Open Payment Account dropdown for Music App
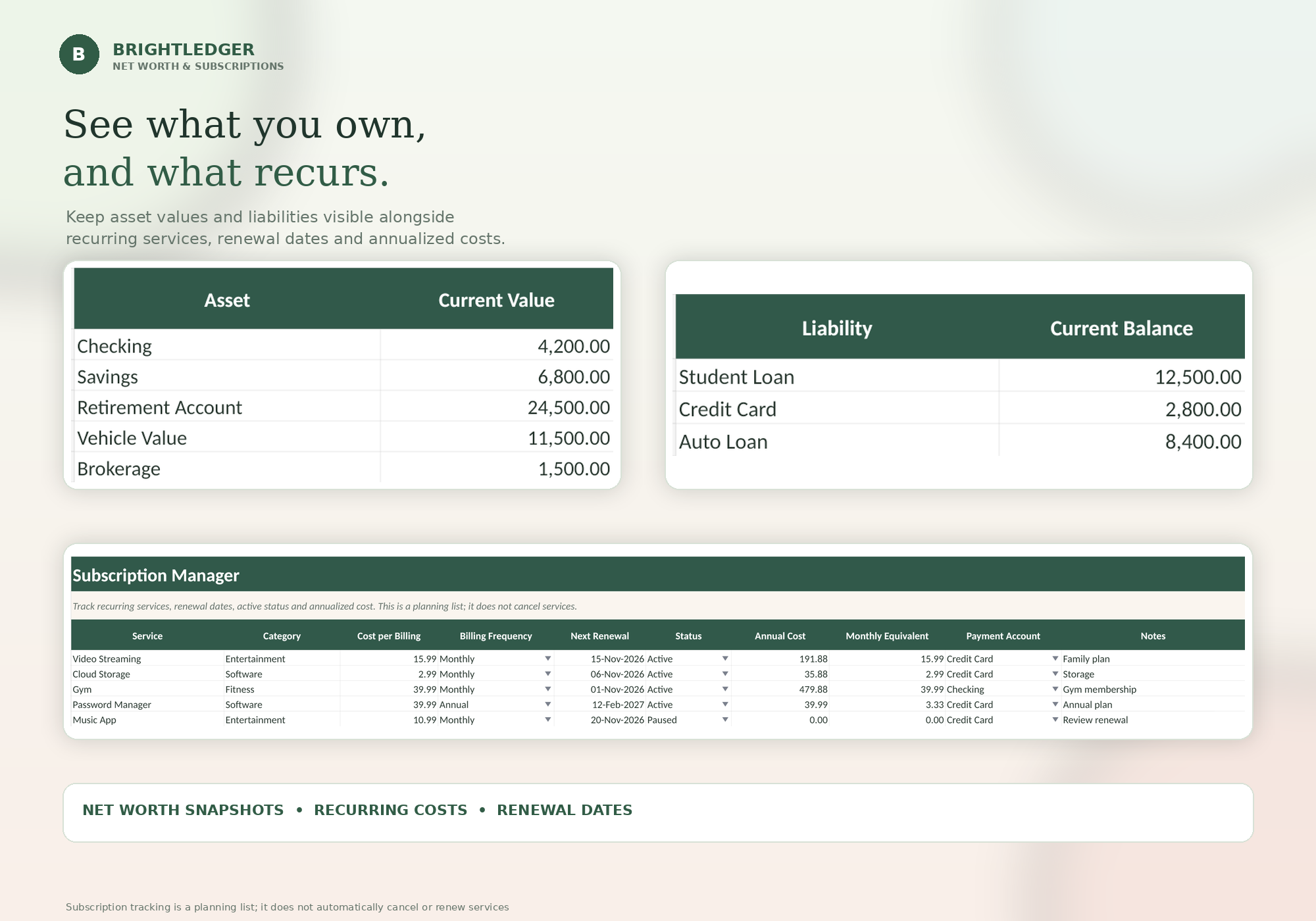Image resolution: width=1316 pixels, height=921 pixels. pos(1055,720)
